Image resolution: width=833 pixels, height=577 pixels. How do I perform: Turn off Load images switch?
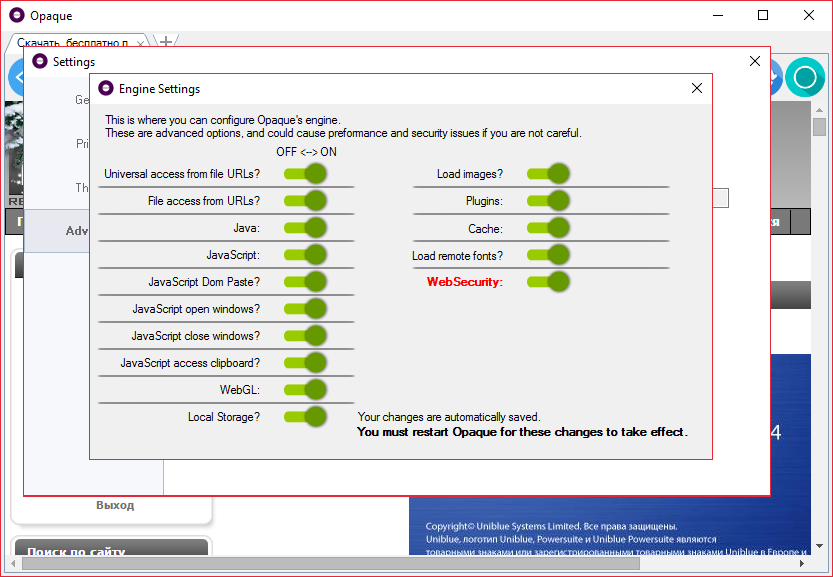click(548, 174)
